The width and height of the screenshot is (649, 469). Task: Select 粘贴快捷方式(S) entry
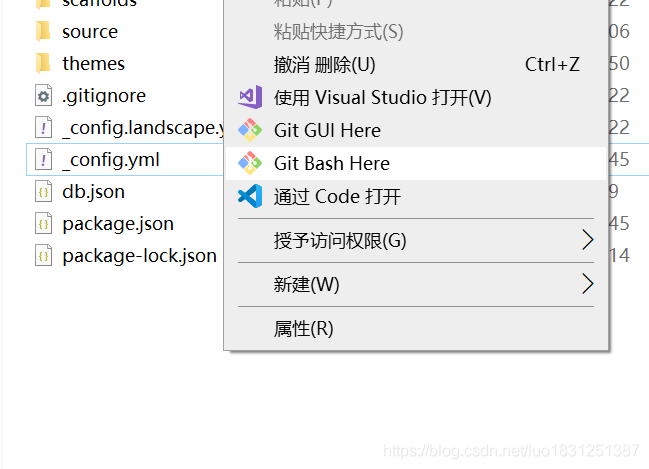click(x=416, y=32)
